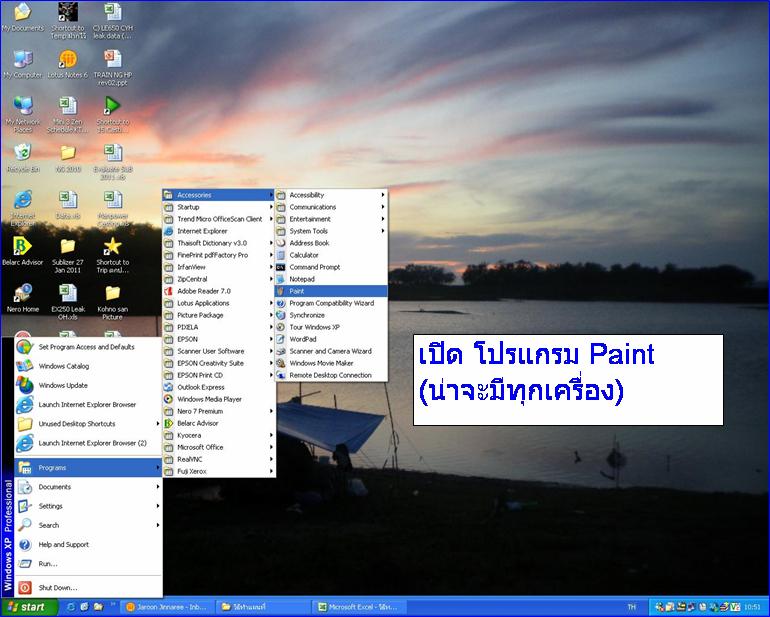Click the Synchronize icon
This screenshot has height=617, width=770.
click(x=281, y=315)
